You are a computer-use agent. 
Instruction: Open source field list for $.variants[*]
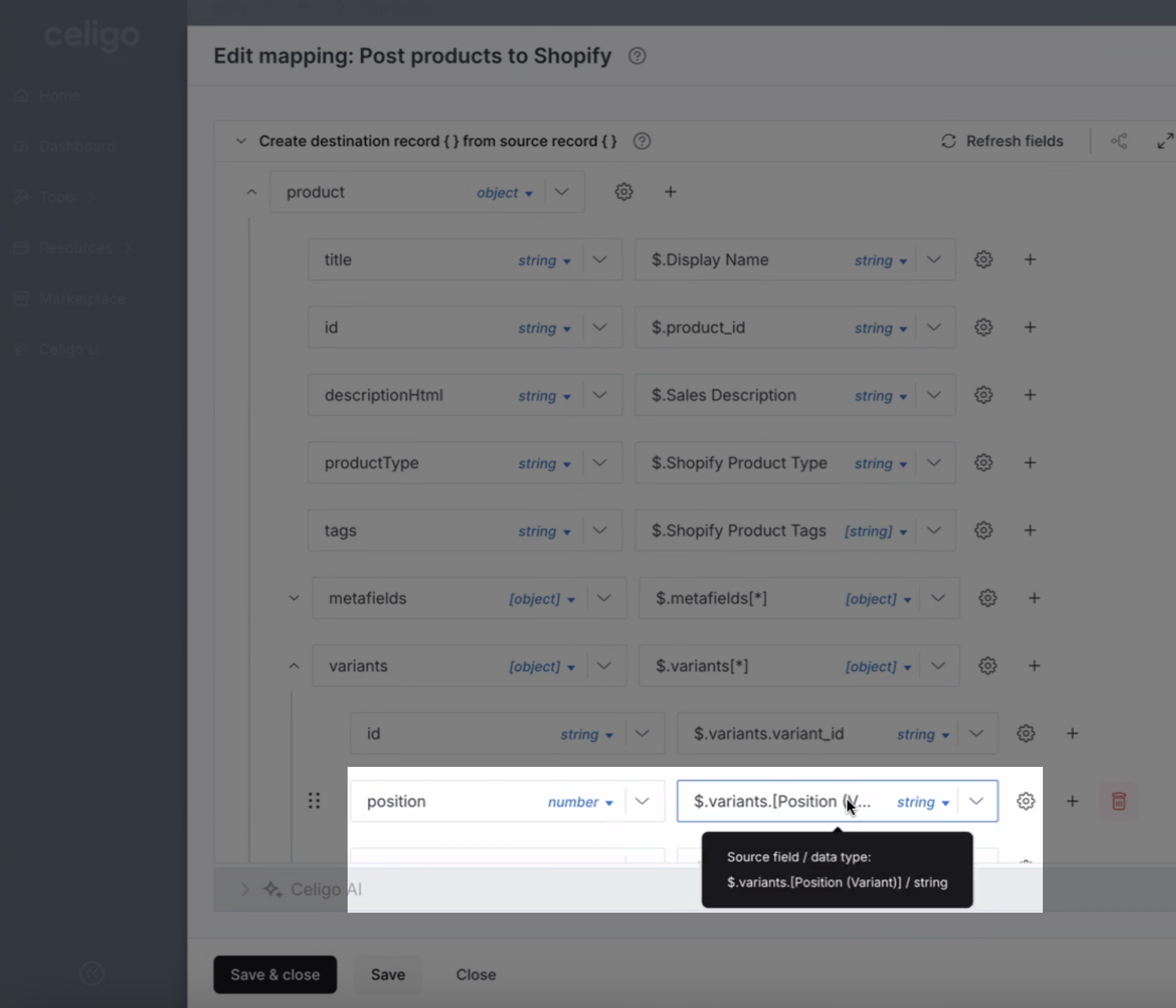click(x=938, y=666)
